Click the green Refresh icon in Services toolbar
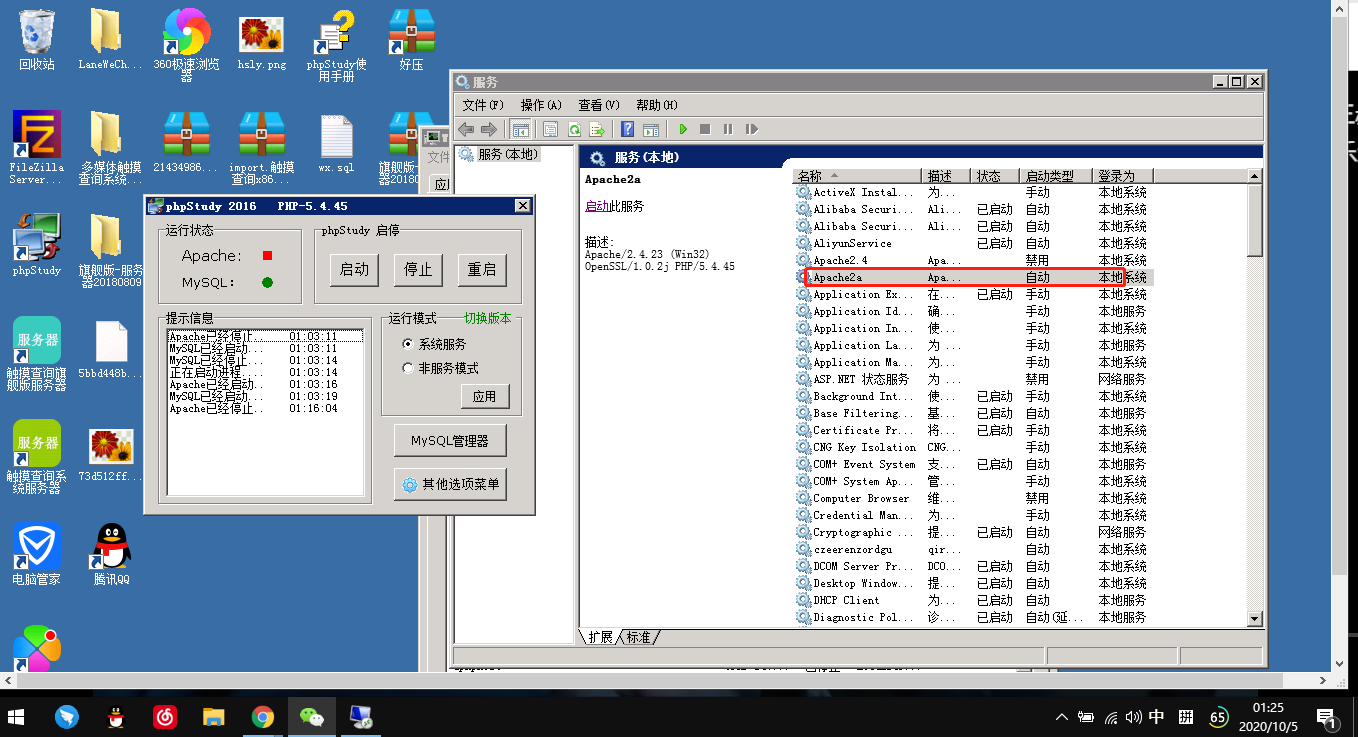Viewport: 1358px width, 737px height. click(x=574, y=129)
